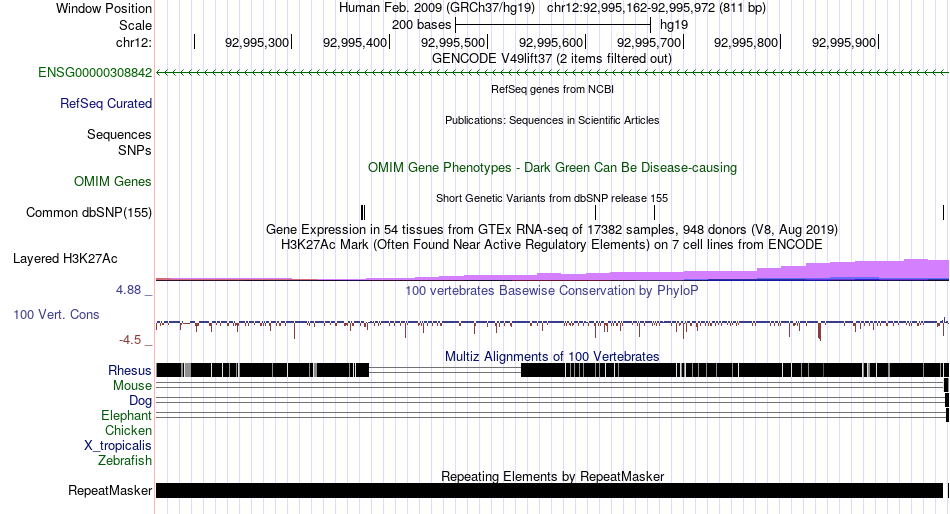
Task: Open the RefSeq Curated track label
Action: (x=106, y=104)
